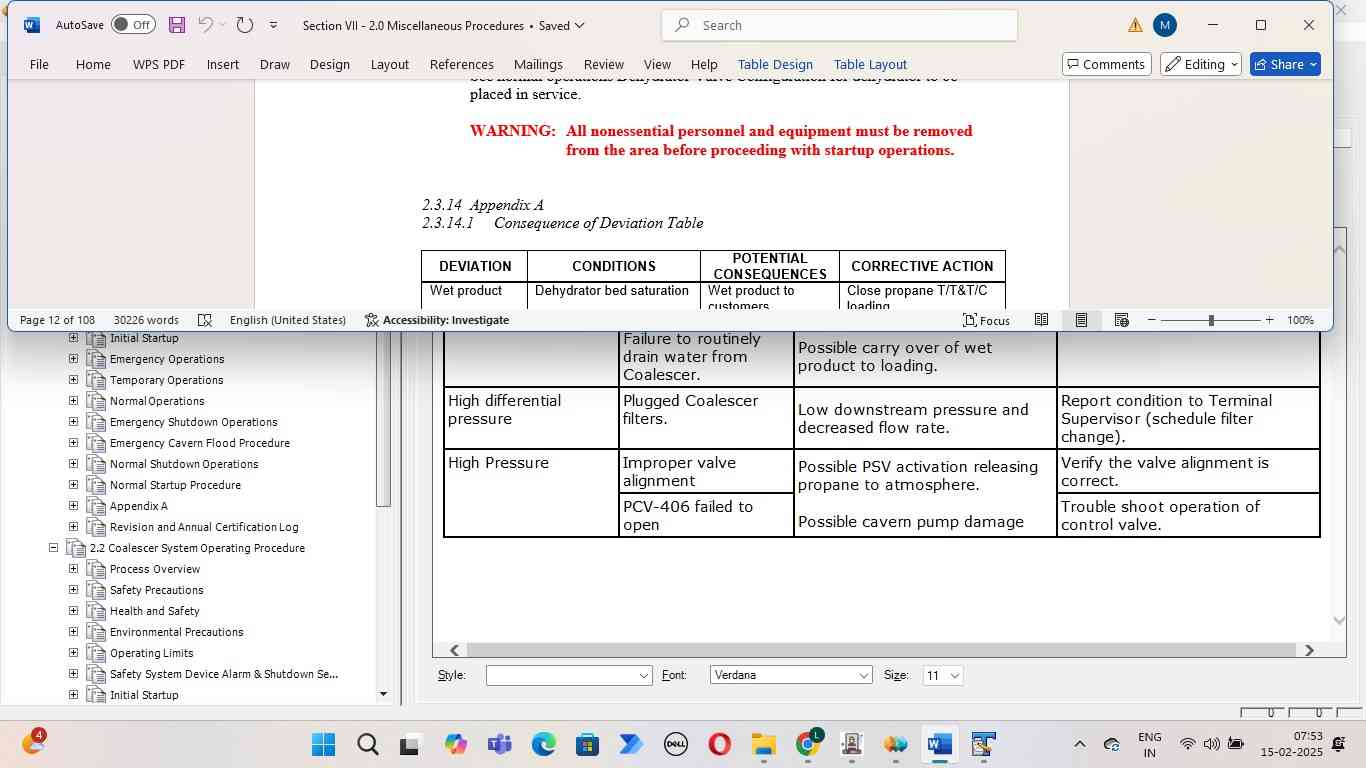Open the References tab
This screenshot has height=768, width=1366.
462,64
